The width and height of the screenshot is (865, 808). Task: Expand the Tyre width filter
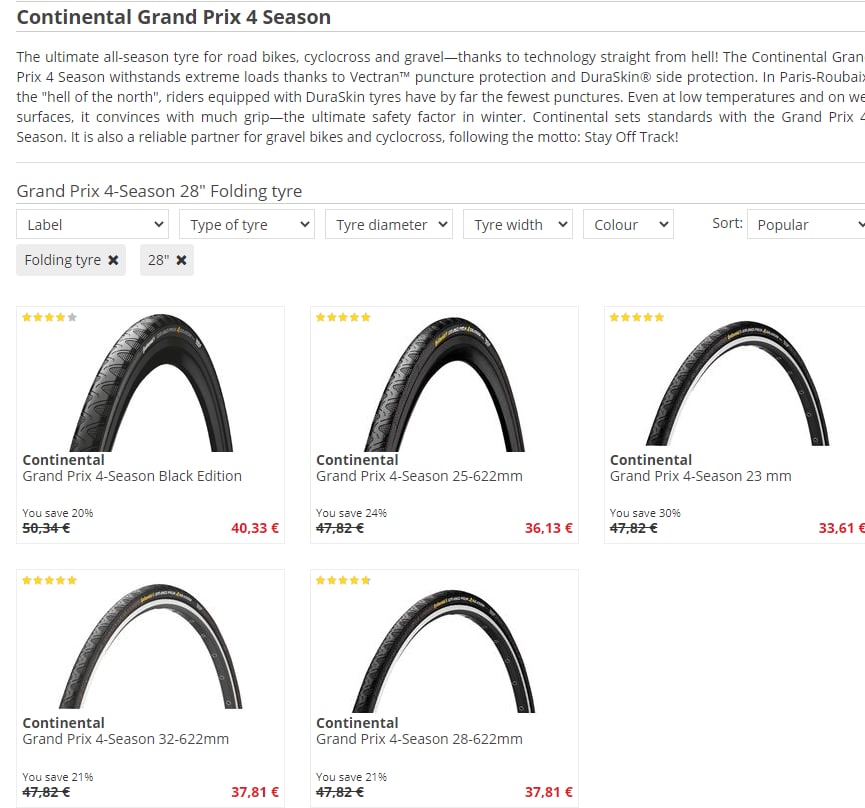(x=518, y=224)
